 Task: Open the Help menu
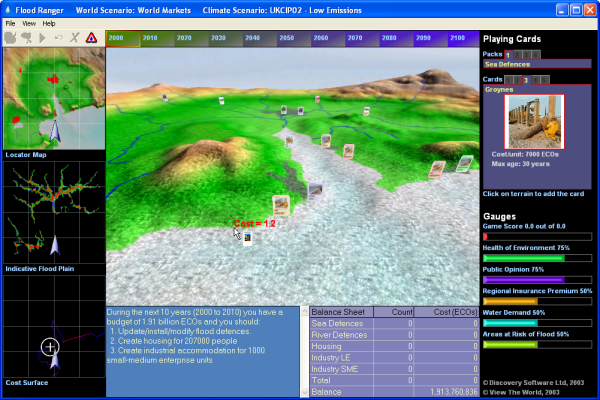(49, 23)
